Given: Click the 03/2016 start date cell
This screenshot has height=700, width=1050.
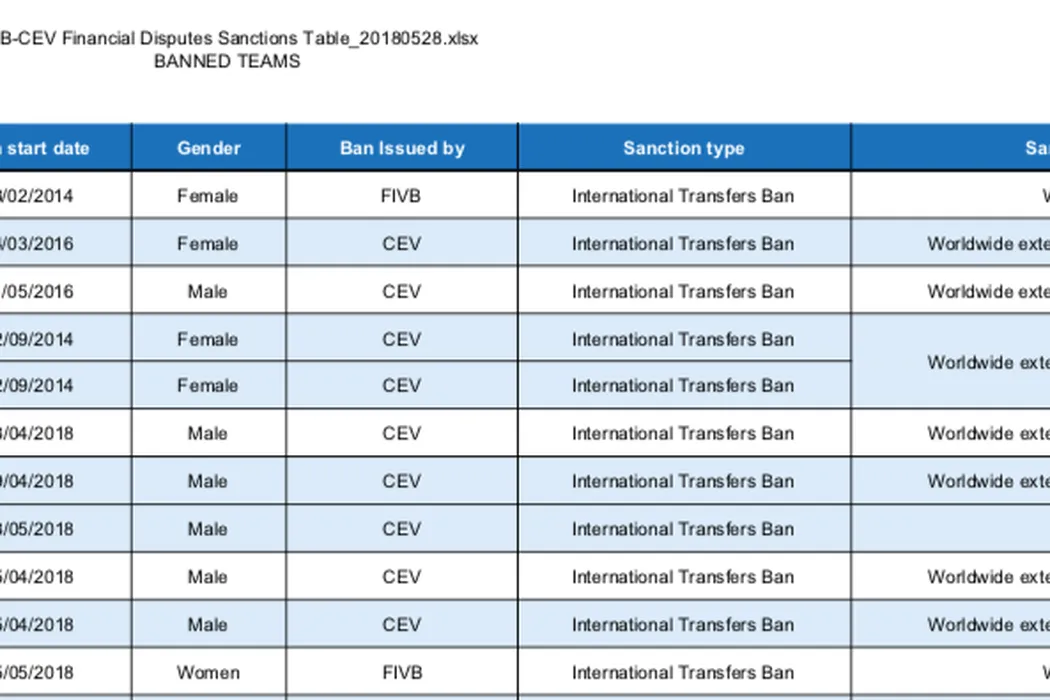Looking at the screenshot, I should pyautogui.click(x=40, y=244).
